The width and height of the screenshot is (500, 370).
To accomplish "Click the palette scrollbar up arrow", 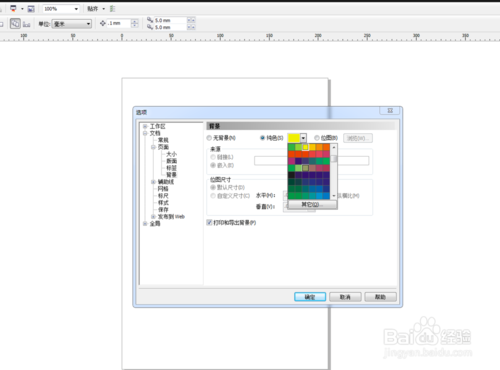I will pyautogui.click(x=334, y=147).
